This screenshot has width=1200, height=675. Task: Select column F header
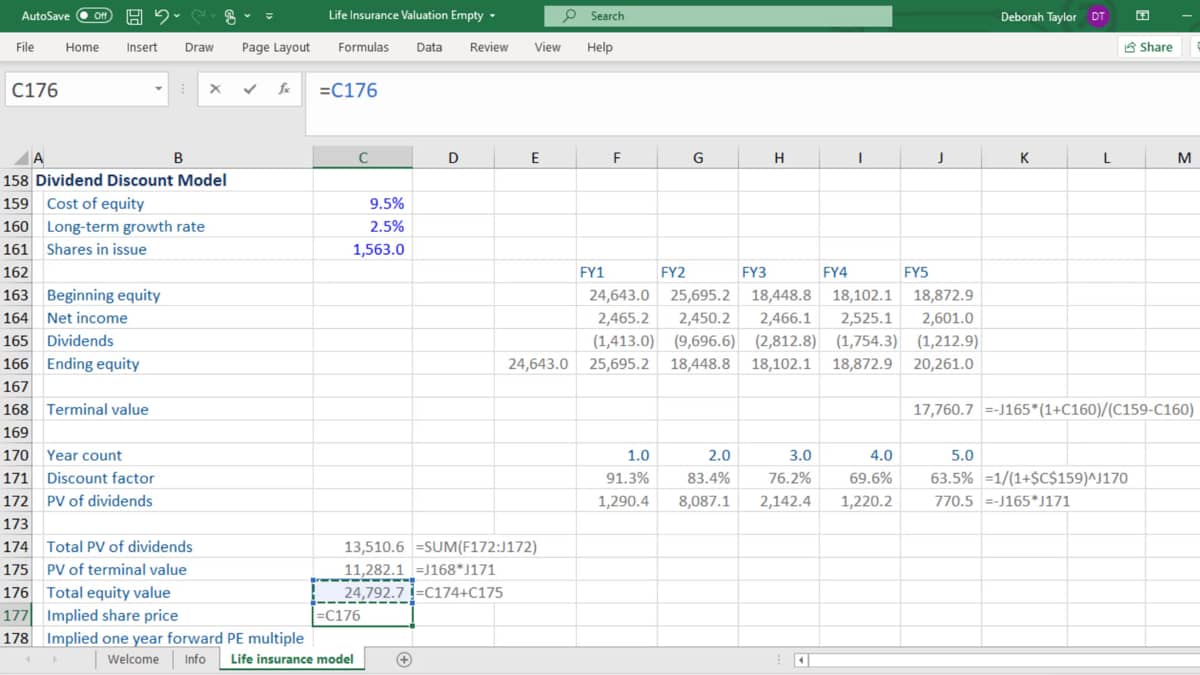(x=616, y=157)
